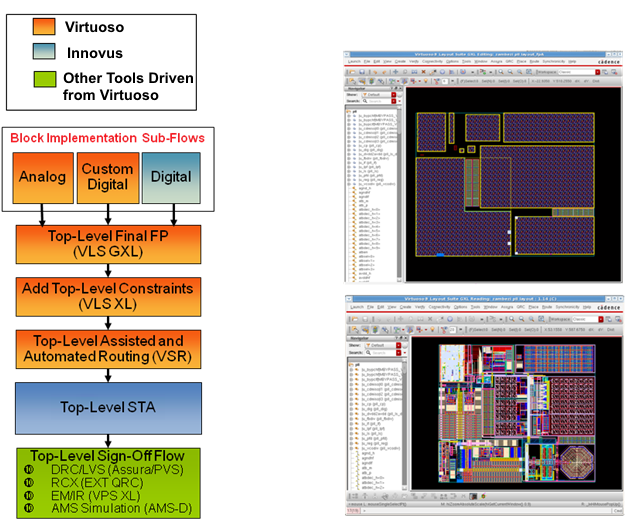Open the Workspace dropdown in the upper Virtuoso window
The height and width of the screenshot is (520, 626).
coord(598,72)
